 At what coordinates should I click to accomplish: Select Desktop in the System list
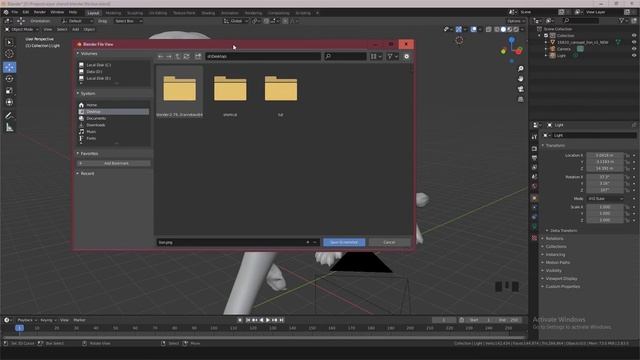tap(113, 111)
